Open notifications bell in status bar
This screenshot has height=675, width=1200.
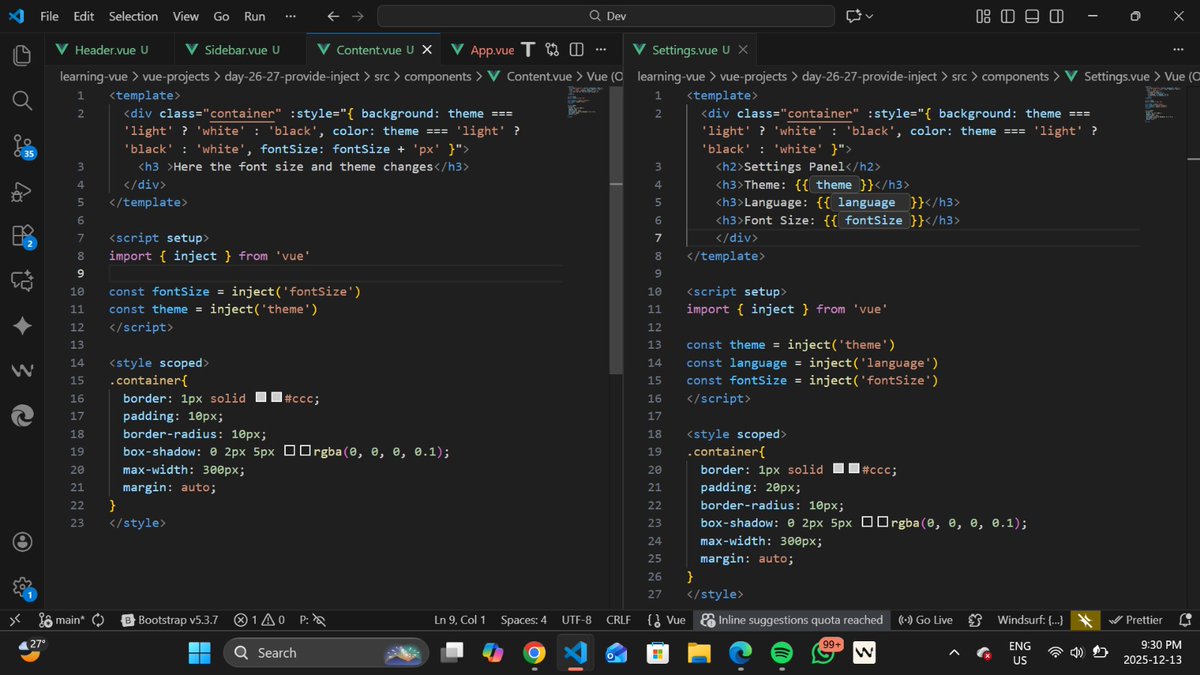click(1185, 620)
